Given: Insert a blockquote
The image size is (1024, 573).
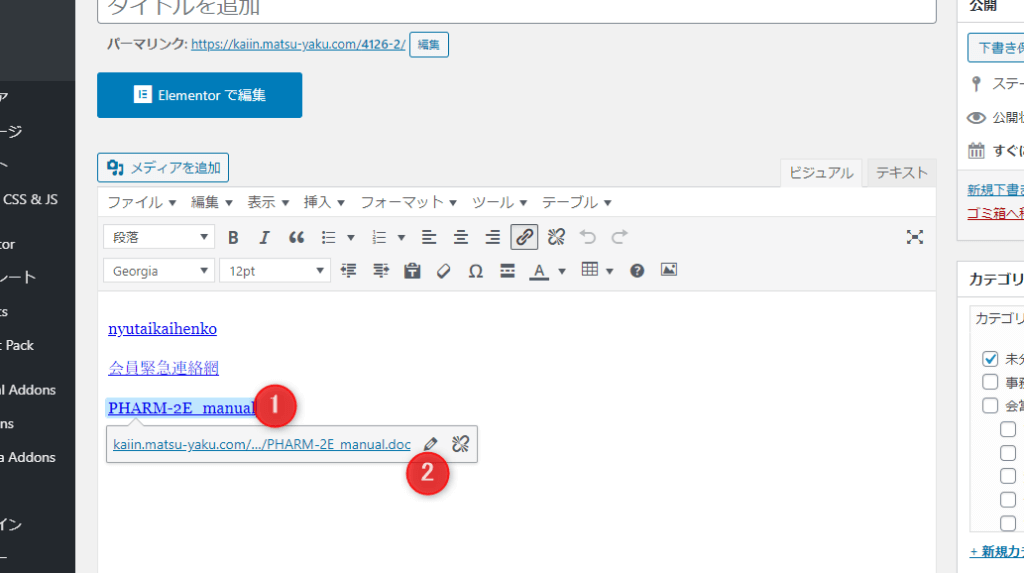Looking at the screenshot, I should (296, 237).
